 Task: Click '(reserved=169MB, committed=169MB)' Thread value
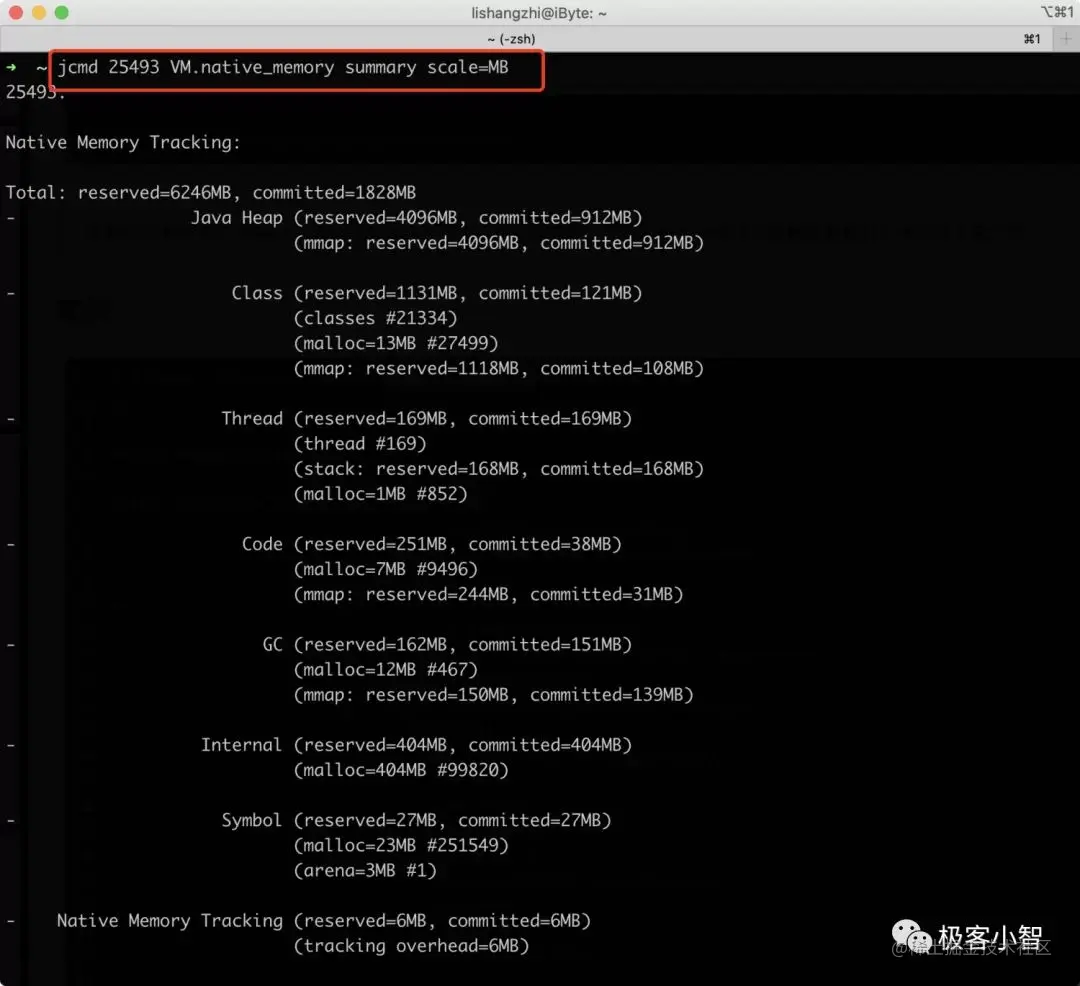(463, 419)
